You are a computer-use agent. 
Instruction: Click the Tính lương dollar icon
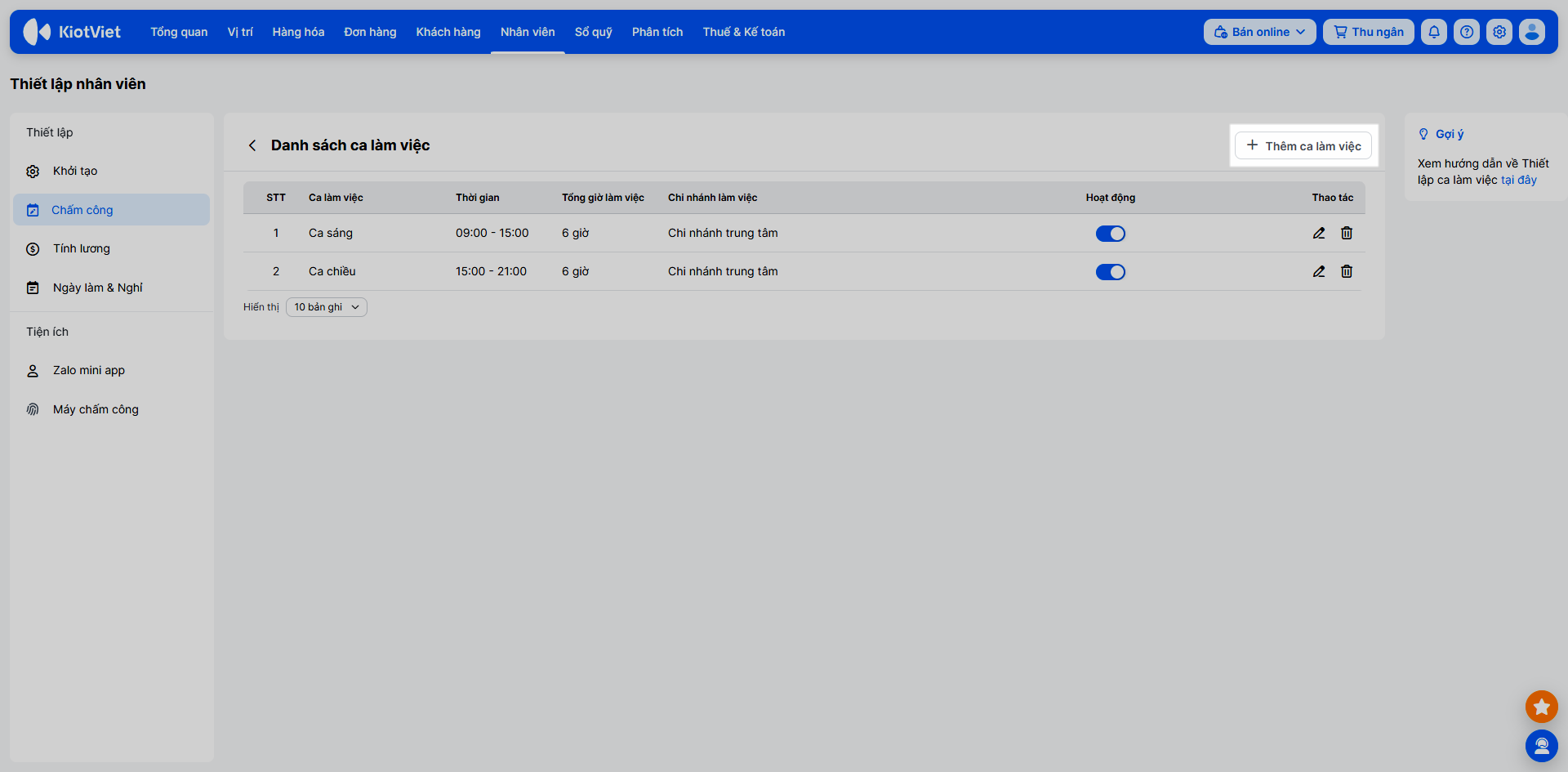point(33,249)
